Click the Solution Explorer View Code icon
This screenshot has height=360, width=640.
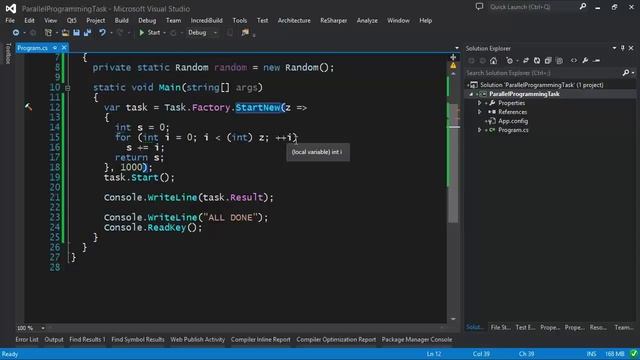click(574, 61)
